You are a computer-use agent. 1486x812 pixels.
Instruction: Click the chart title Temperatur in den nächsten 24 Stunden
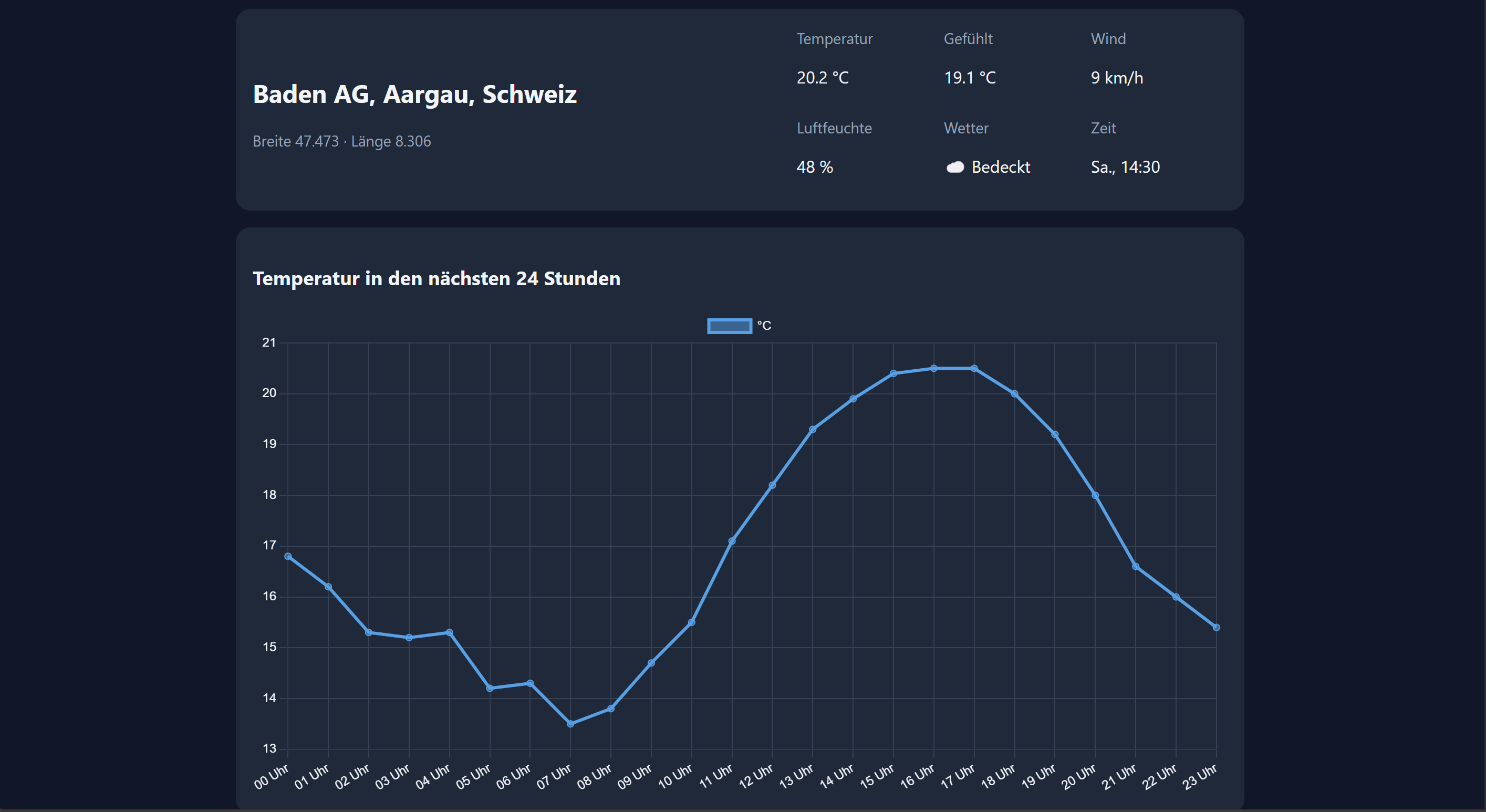click(436, 278)
